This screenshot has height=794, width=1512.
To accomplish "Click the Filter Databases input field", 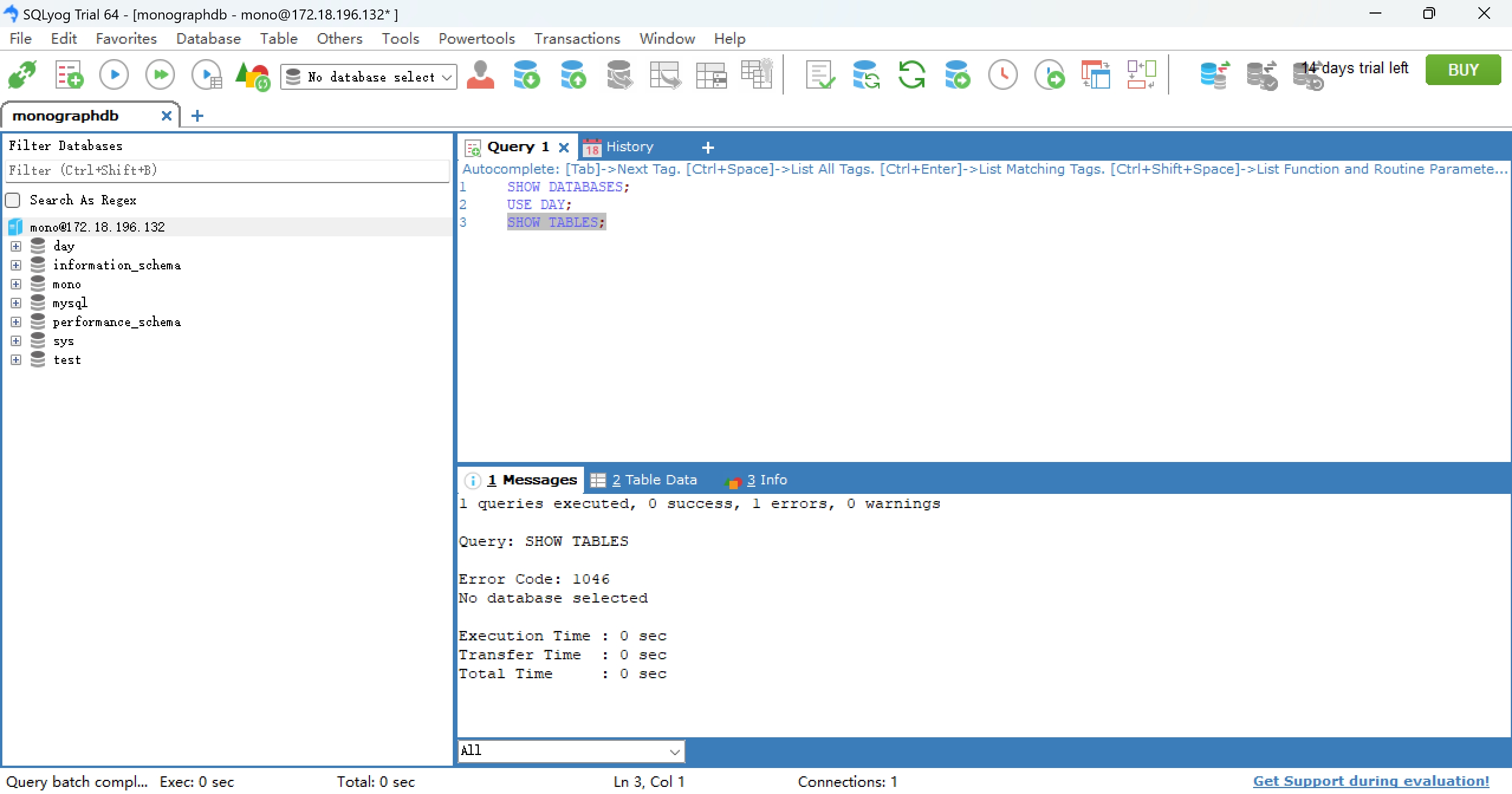I will coord(227,171).
